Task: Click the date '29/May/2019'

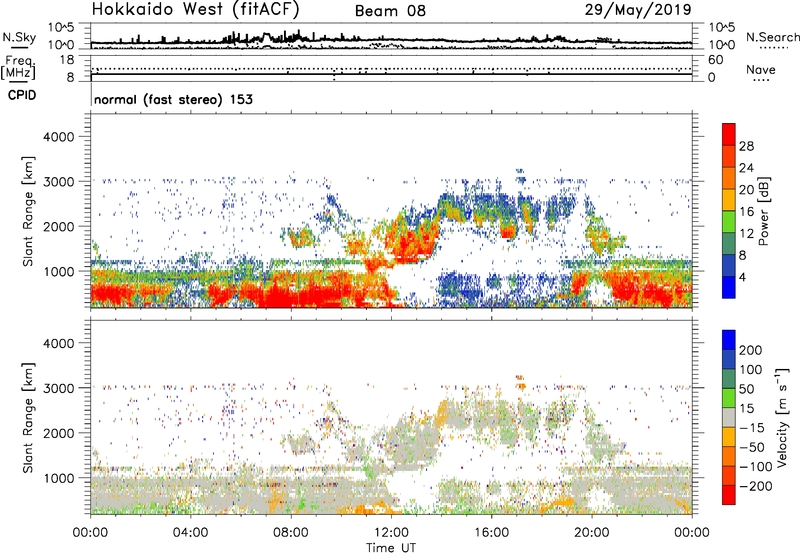Action: click(x=638, y=9)
